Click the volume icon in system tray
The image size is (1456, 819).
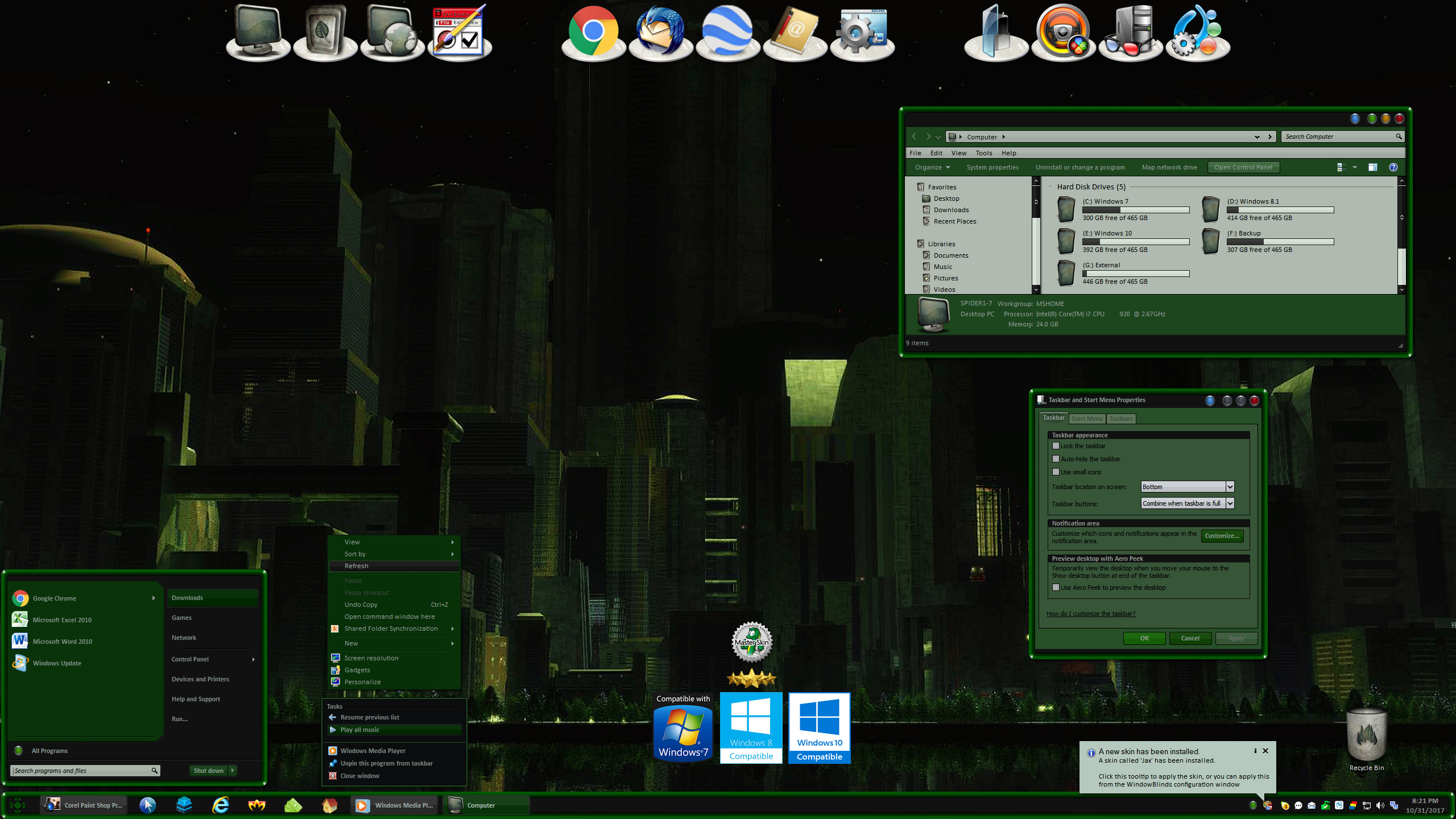1380,805
